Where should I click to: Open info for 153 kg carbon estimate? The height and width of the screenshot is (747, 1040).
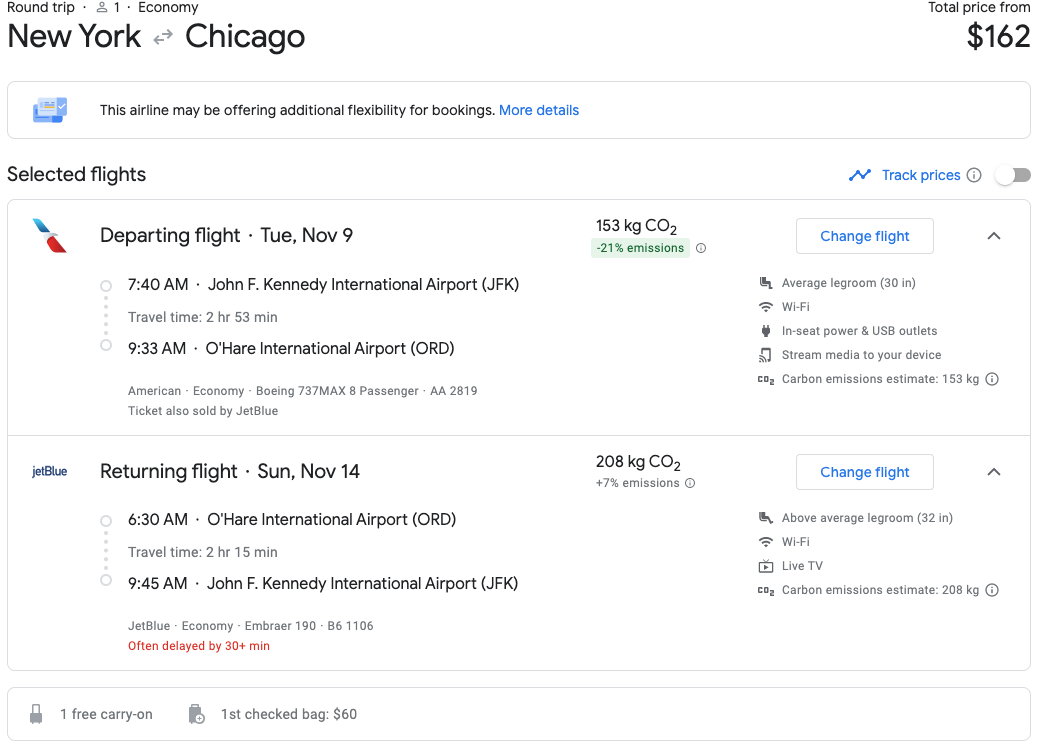point(992,379)
